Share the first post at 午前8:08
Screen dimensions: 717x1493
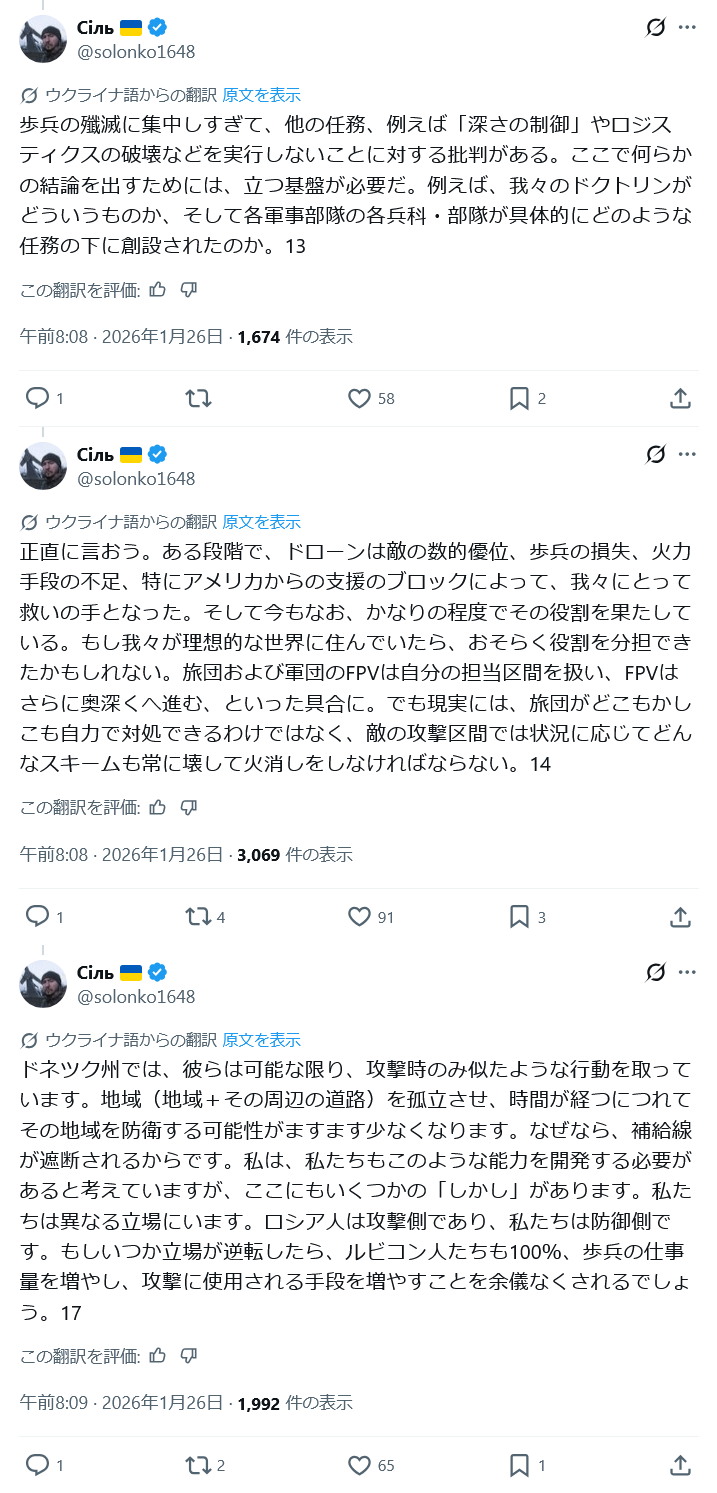point(680,398)
